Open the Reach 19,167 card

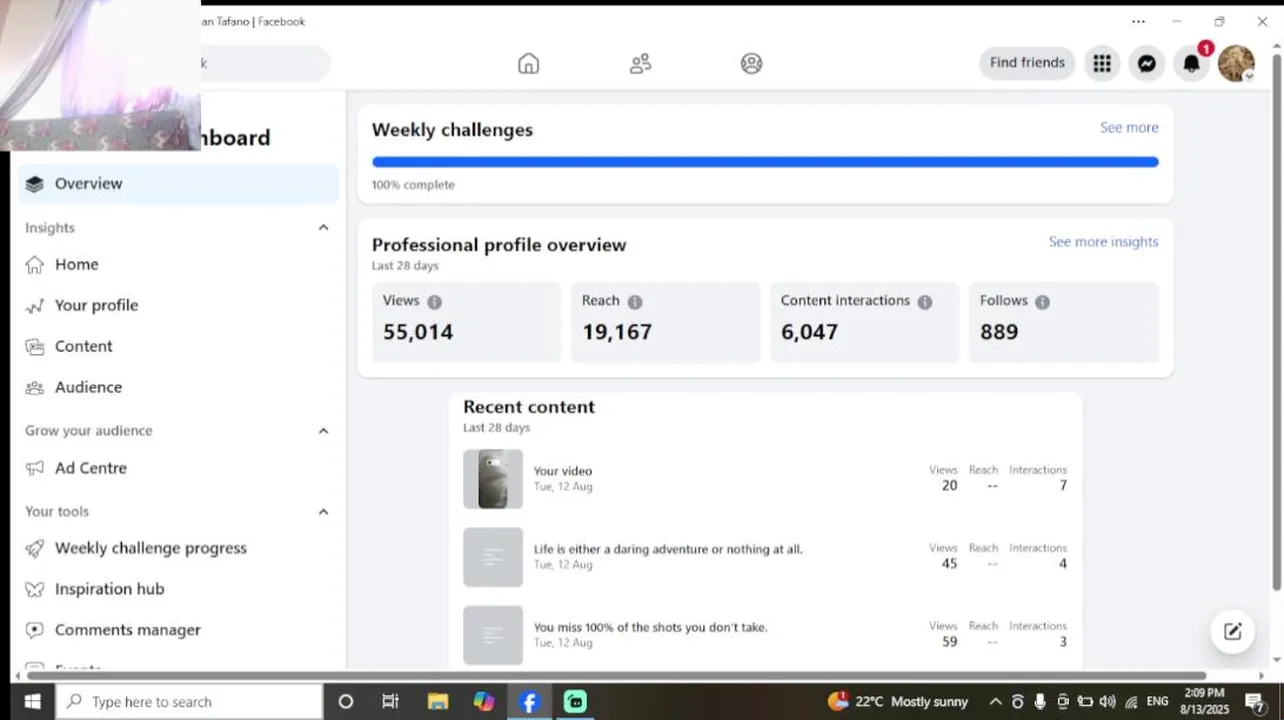click(x=665, y=322)
